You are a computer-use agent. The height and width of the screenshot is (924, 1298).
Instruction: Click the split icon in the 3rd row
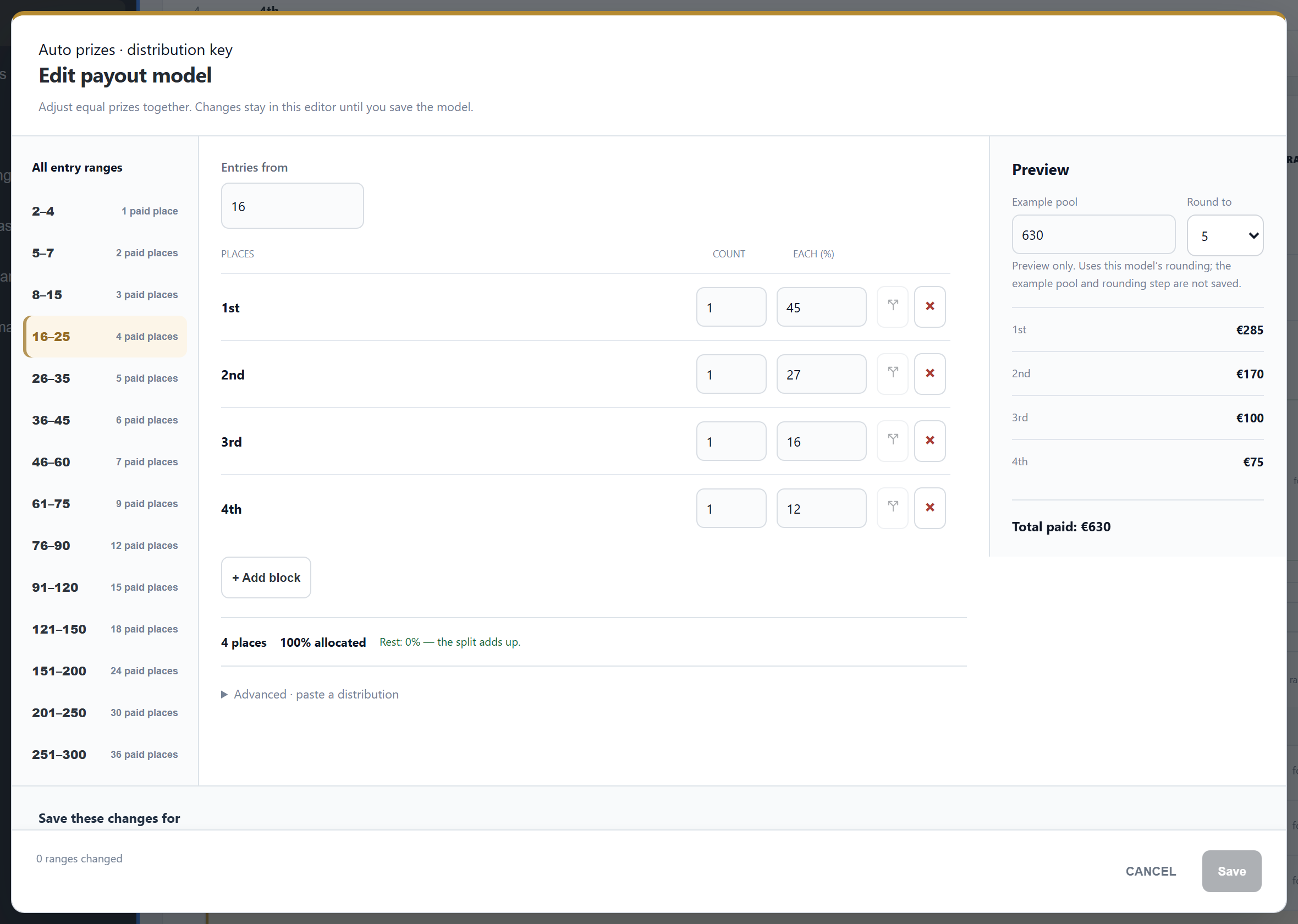pyautogui.click(x=893, y=441)
